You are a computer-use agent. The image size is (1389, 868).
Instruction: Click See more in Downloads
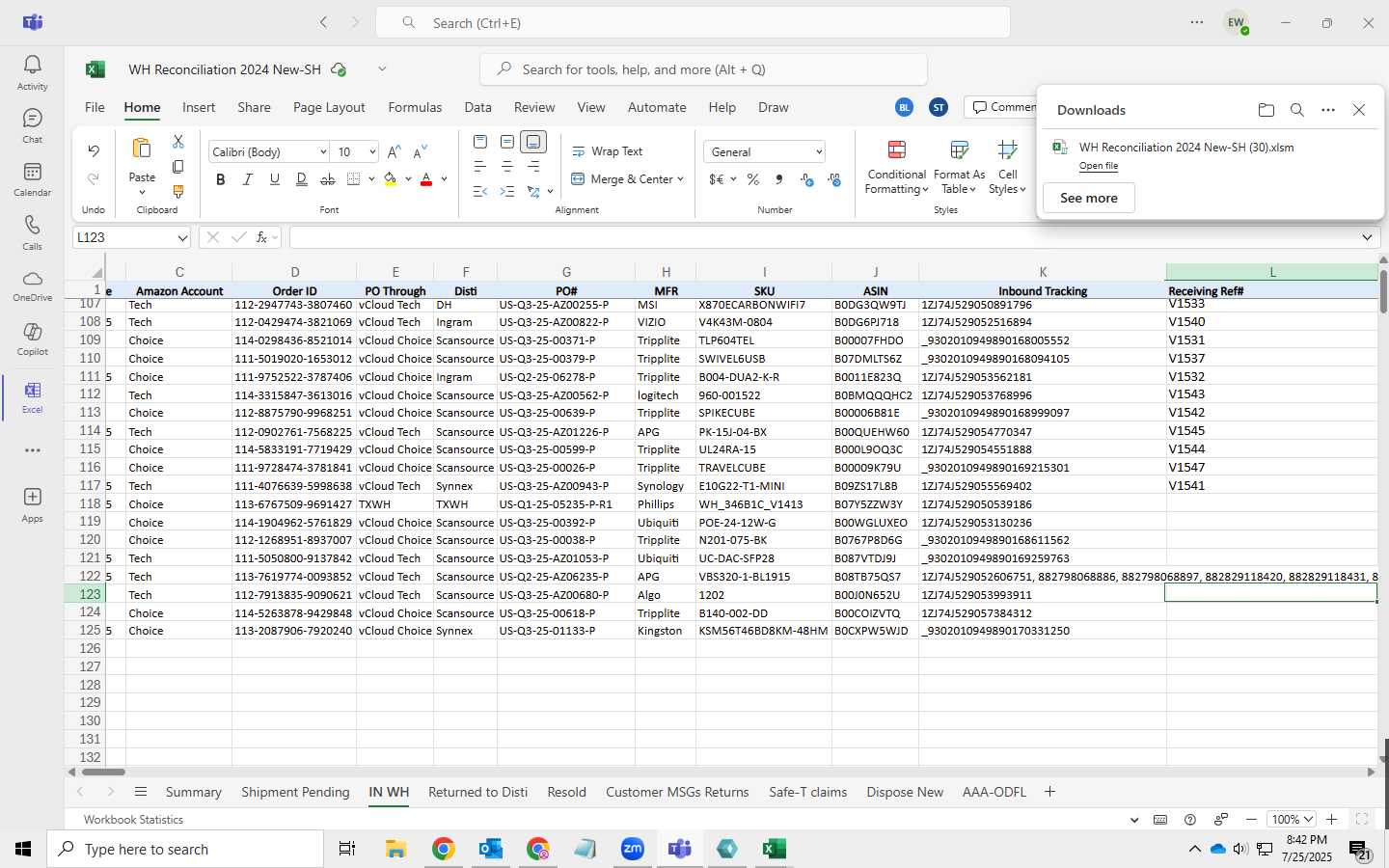pyautogui.click(x=1089, y=198)
